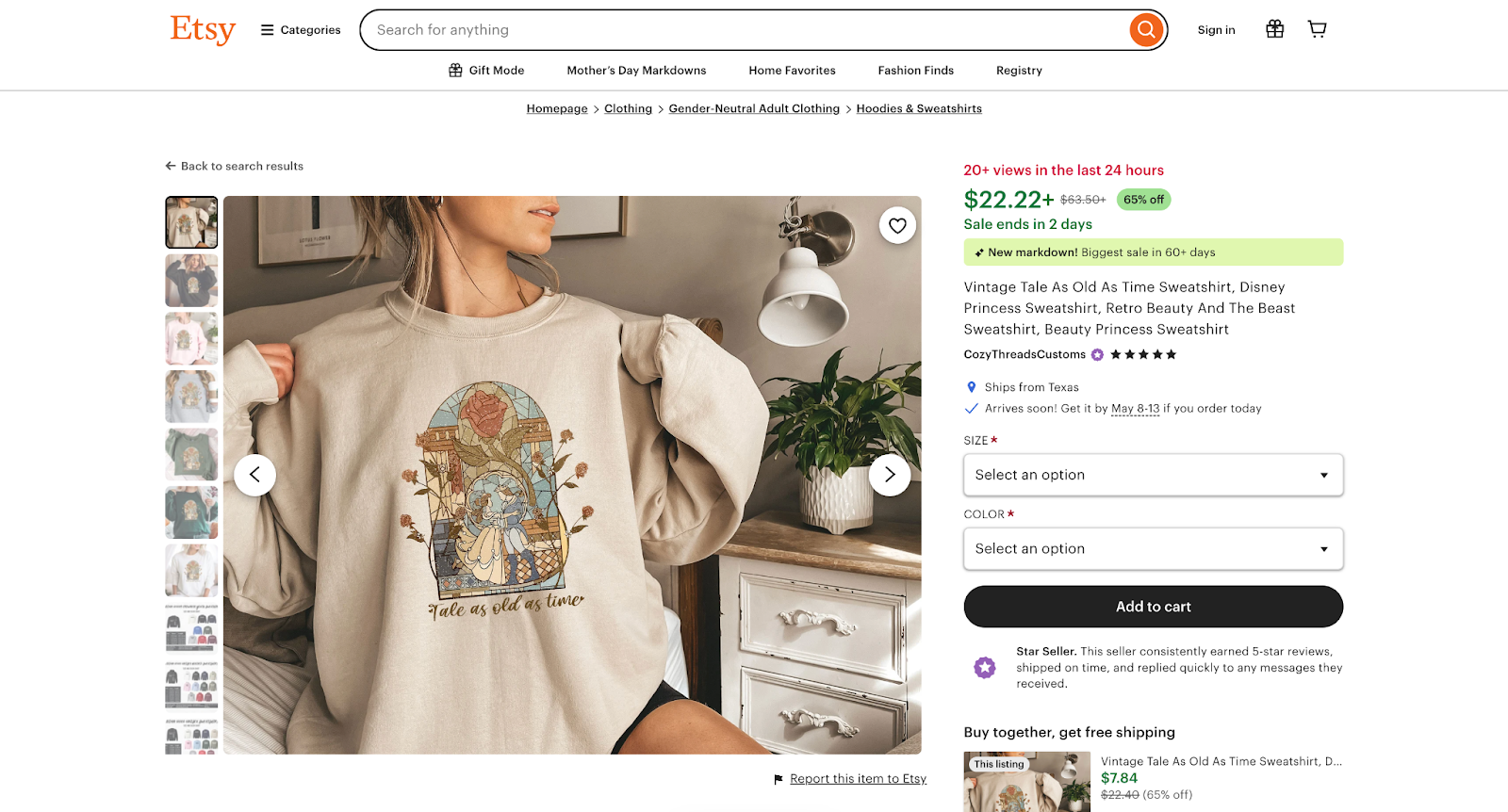Click the five-star rating stars
The height and width of the screenshot is (812, 1508).
pos(1140,354)
